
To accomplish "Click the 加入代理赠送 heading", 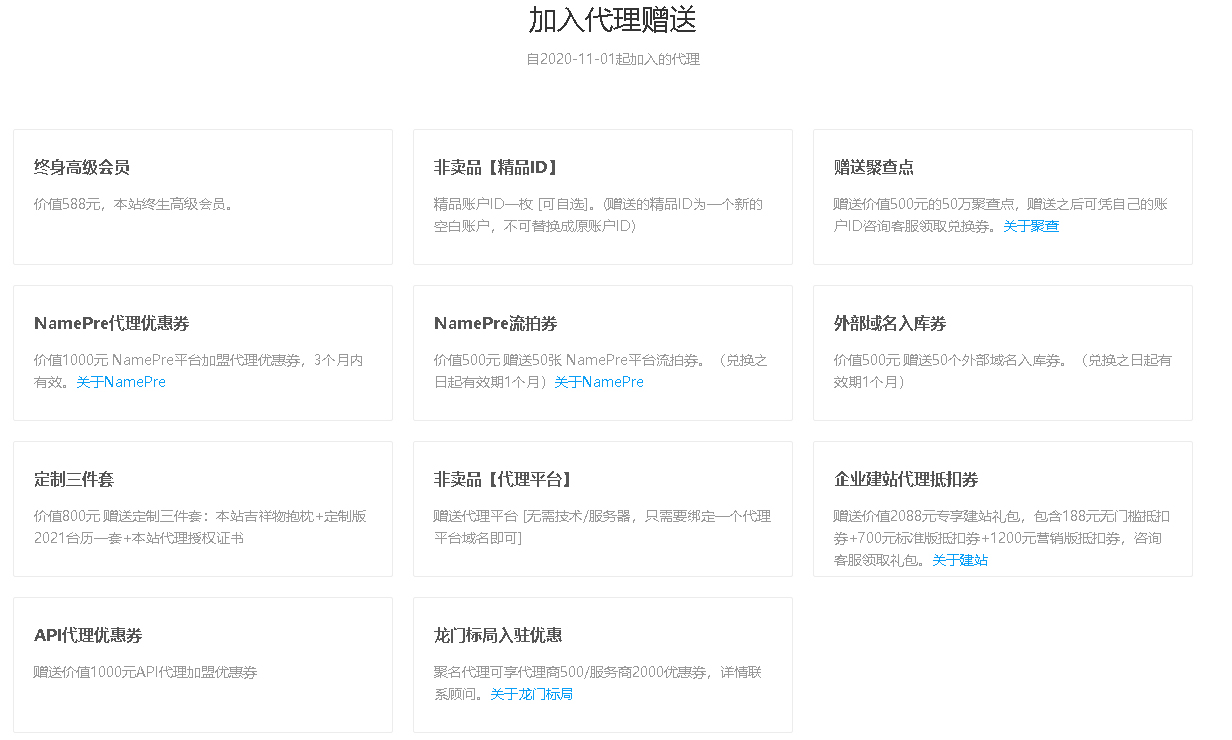I will 612,19.
